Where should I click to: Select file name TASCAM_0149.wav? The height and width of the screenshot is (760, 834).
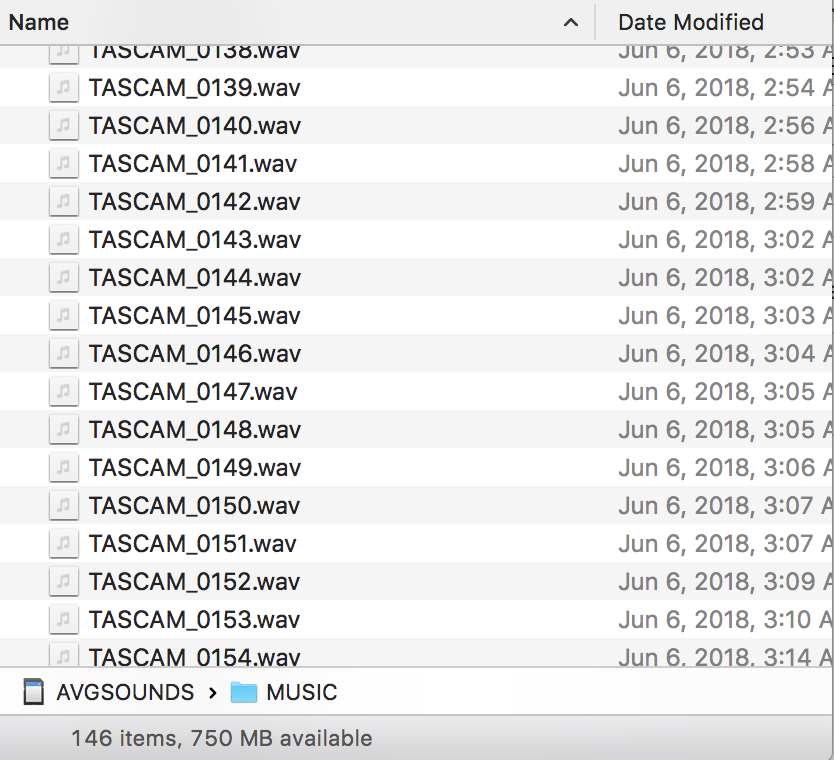pyautogui.click(x=195, y=468)
